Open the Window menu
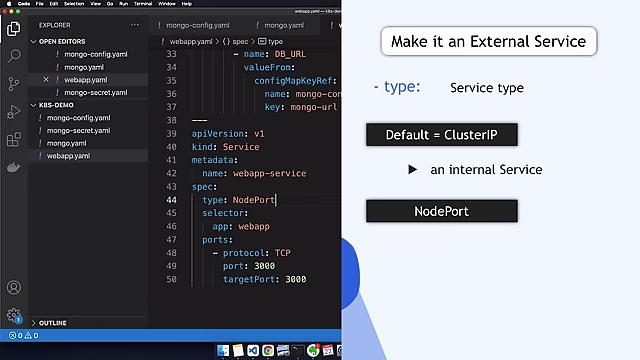The height and width of the screenshot is (360, 640). [167, 4]
